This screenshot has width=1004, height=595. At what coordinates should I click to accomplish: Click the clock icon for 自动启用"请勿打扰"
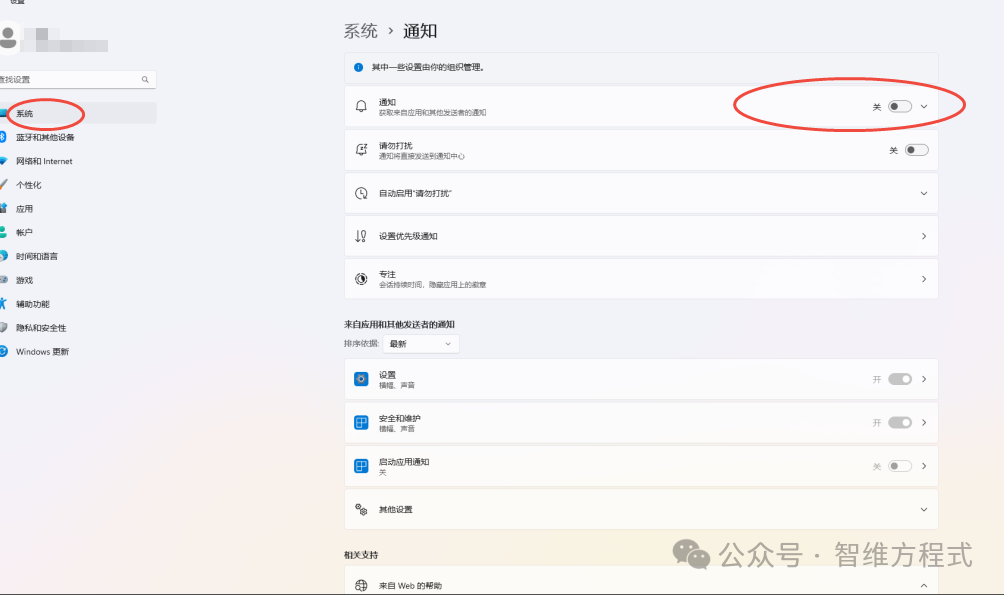click(x=361, y=193)
